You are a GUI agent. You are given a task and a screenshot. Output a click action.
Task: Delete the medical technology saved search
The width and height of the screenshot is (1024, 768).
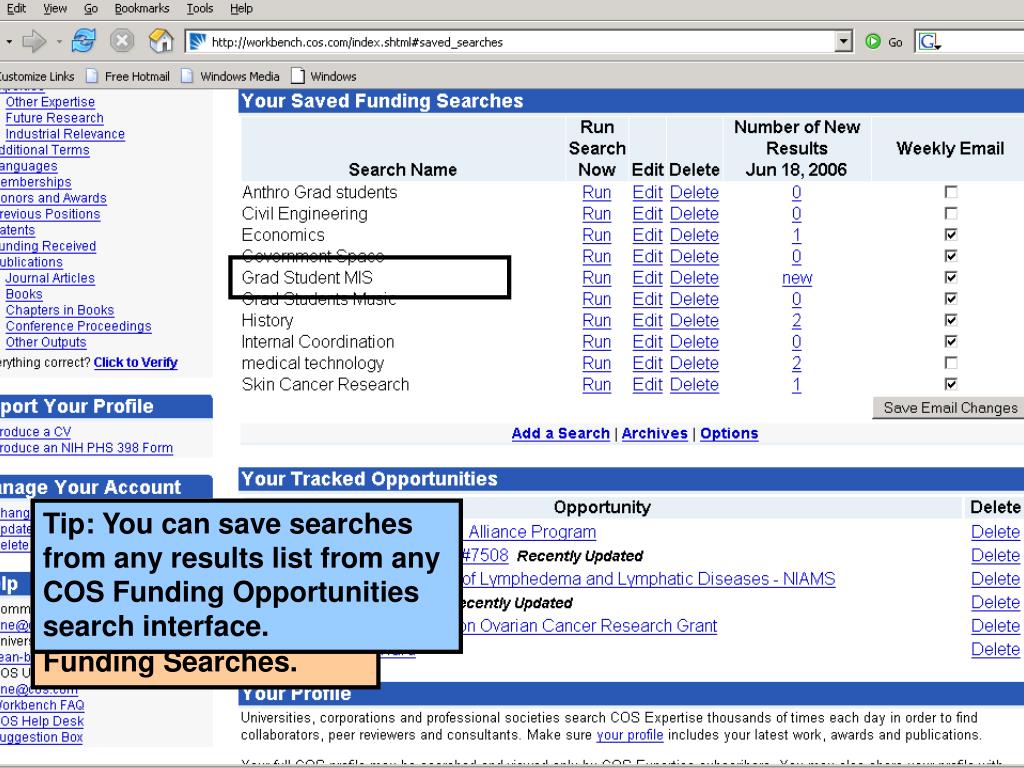(694, 363)
